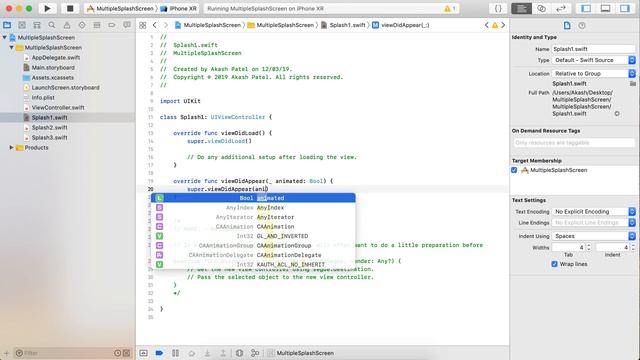
Task: Edit the Name field Splash1.swift
Action: 593,49
